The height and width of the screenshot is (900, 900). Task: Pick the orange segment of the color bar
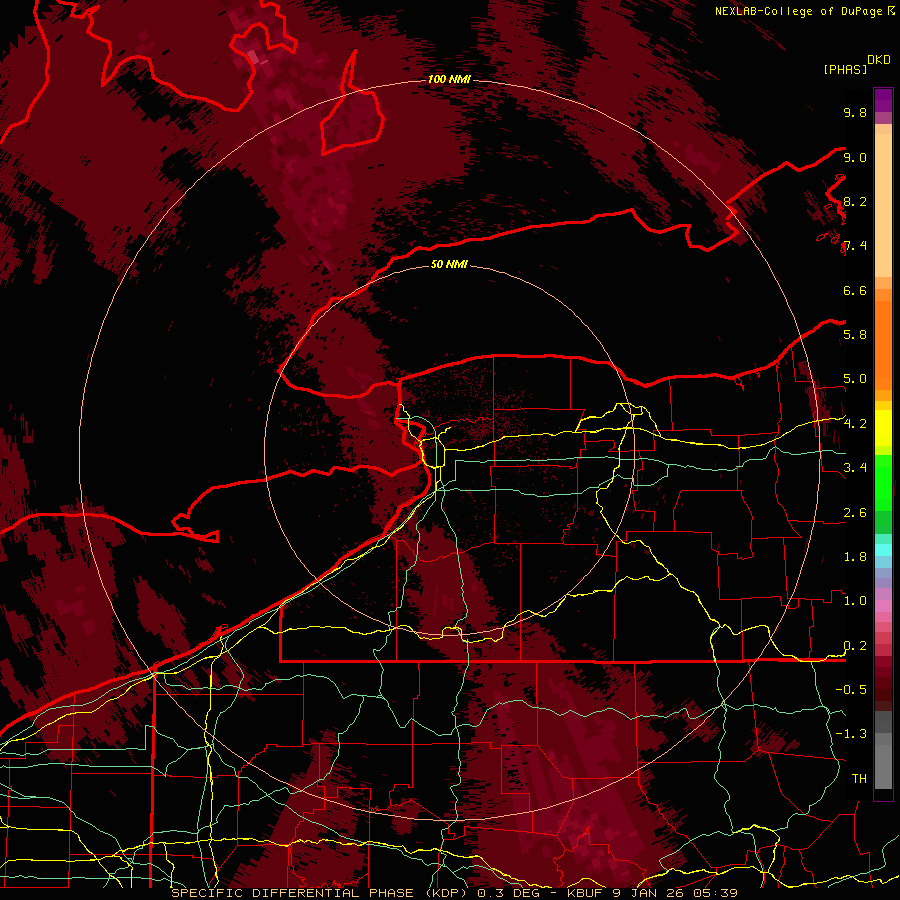883,344
